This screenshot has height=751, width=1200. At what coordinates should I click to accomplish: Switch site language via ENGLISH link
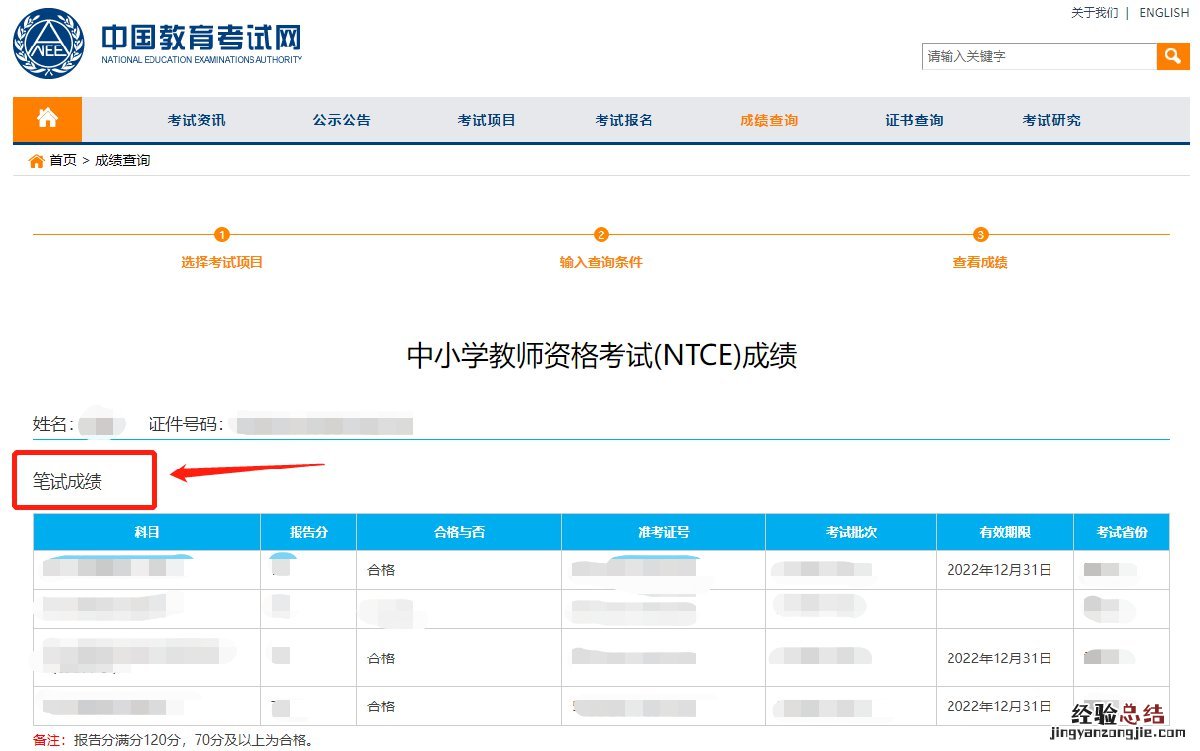coord(1164,13)
